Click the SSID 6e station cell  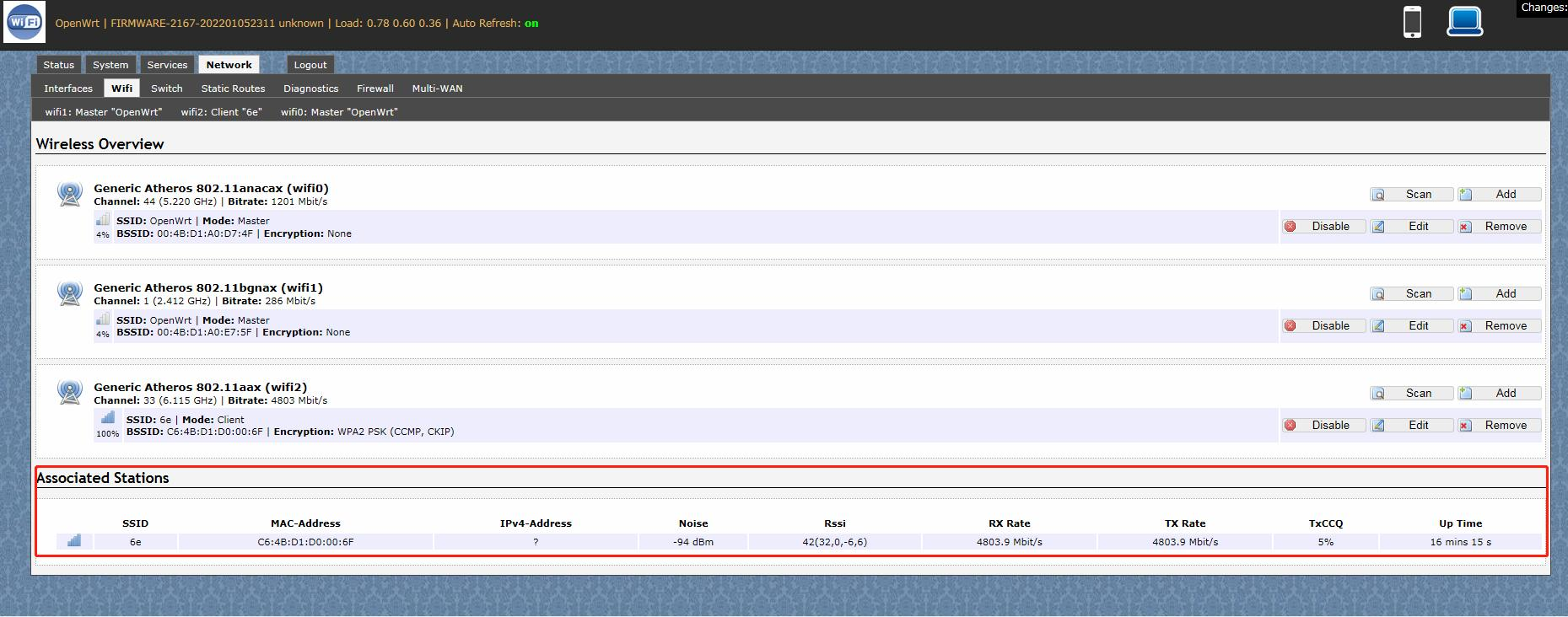coord(135,542)
